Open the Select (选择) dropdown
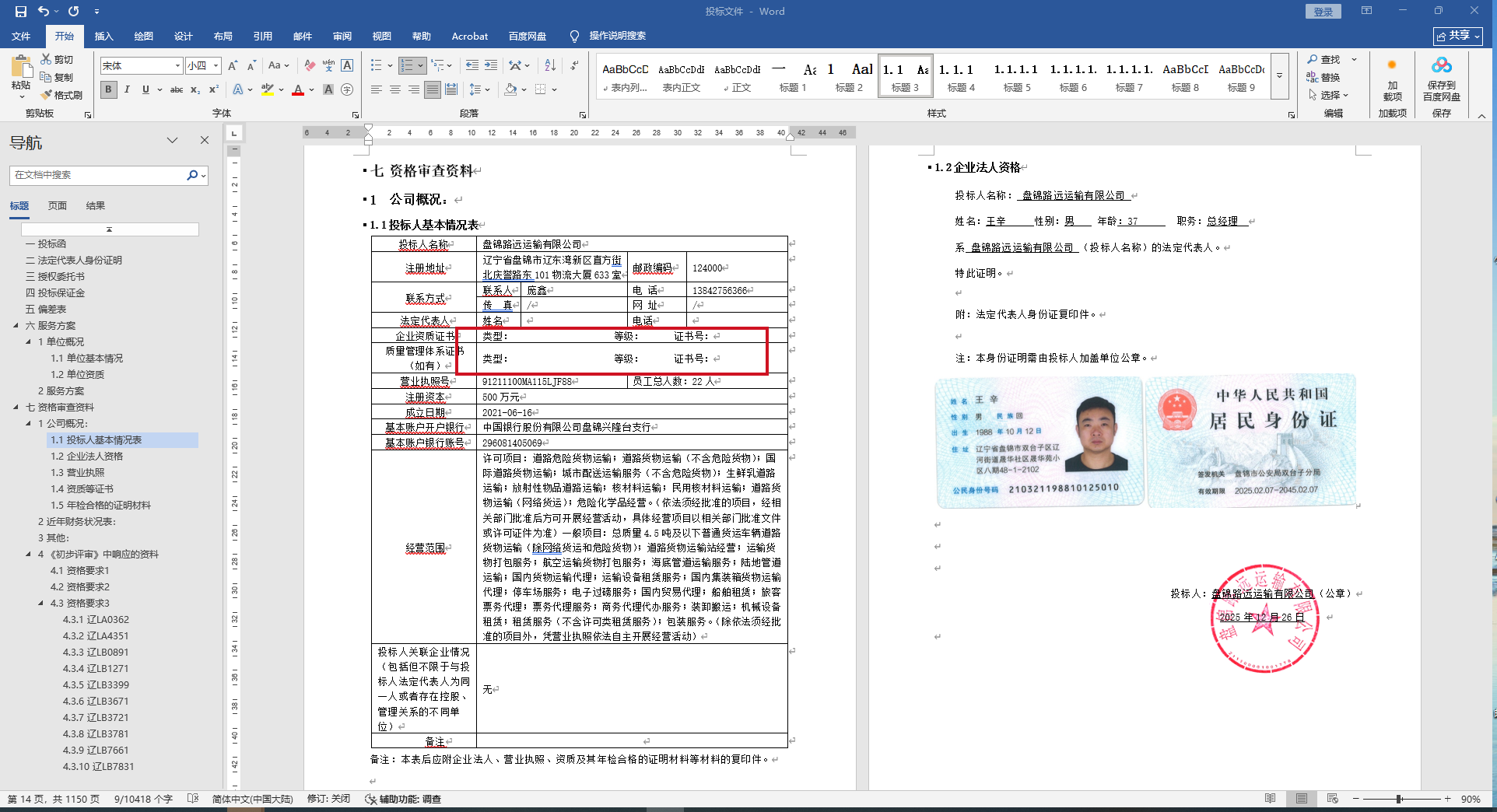This screenshot has height=812, width=1497. [x=1328, y=95]
